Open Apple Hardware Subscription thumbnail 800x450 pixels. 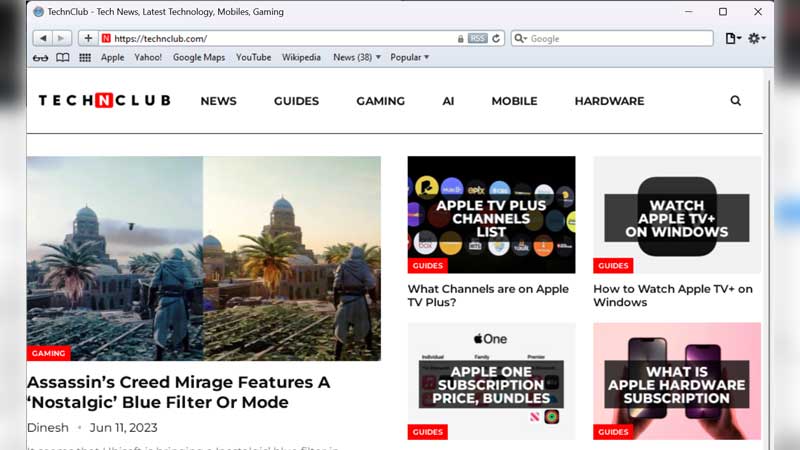click(677, 381)
